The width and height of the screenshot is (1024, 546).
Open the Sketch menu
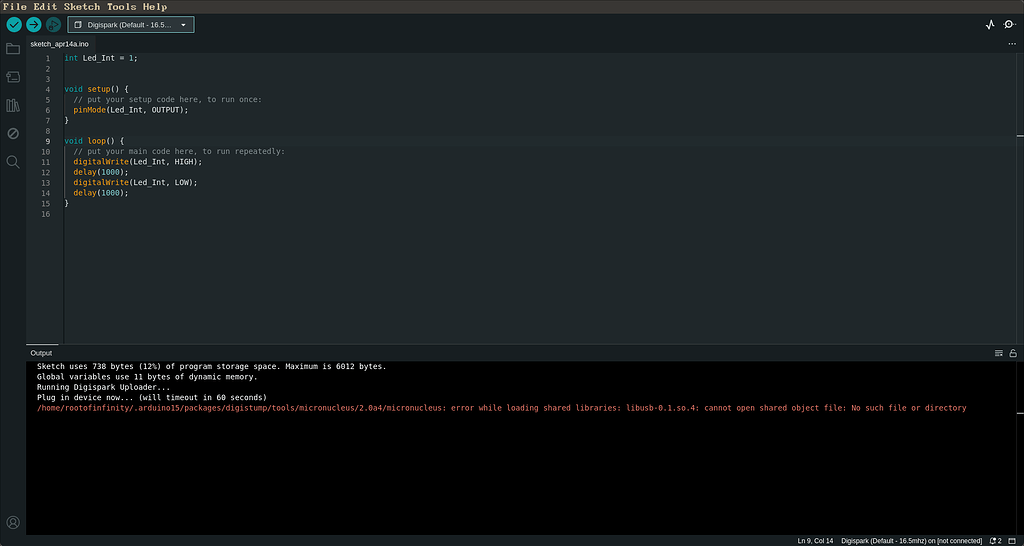83,7
